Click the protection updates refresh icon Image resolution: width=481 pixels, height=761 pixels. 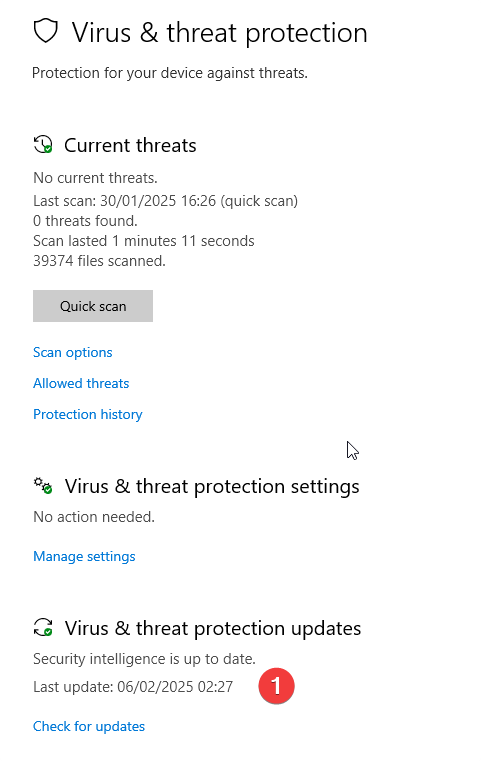43,627
